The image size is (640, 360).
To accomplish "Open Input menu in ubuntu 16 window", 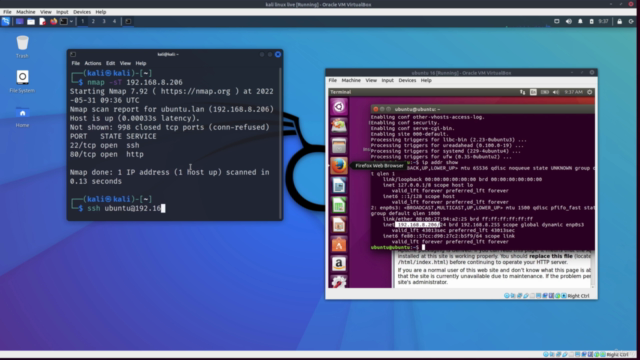I will (387, 80).
